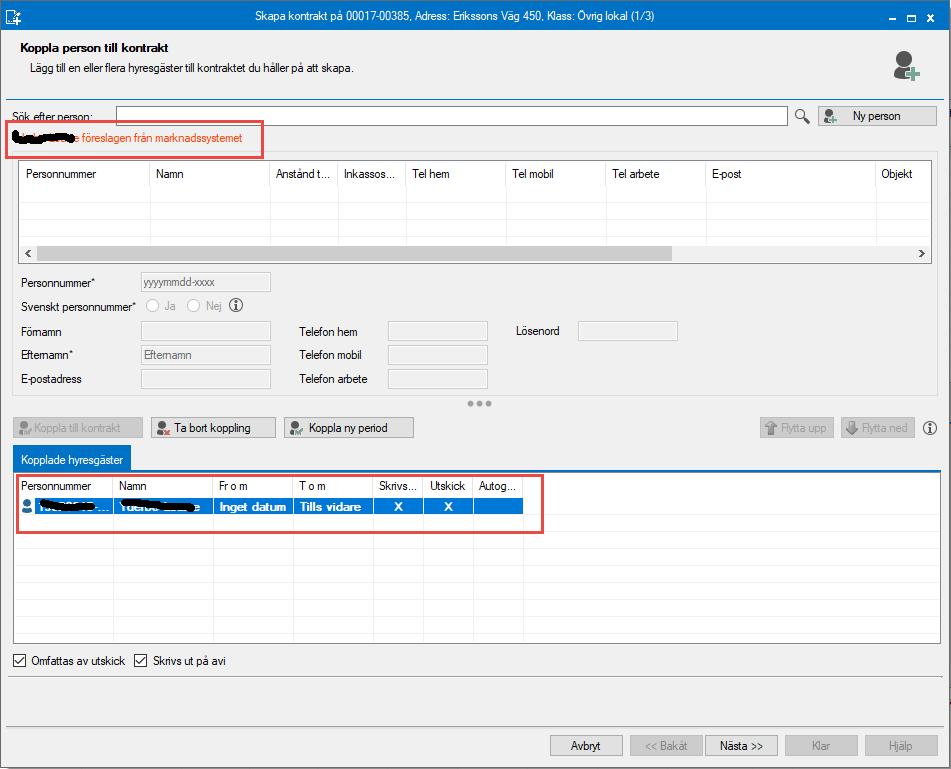951x769 pixels.
Task: Open the Kopplade hyresgäster tab
Action: tap(72, 460)
